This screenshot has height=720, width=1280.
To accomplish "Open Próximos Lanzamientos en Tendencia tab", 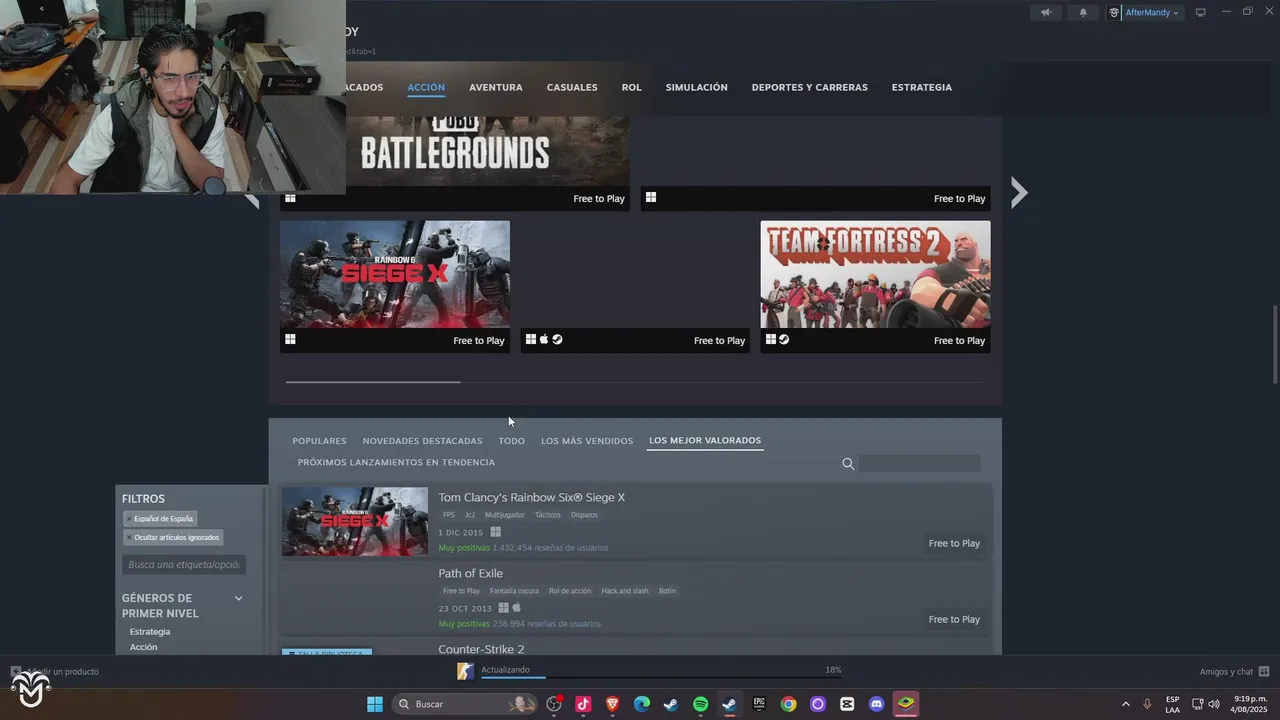I will [x=396, y=463].
